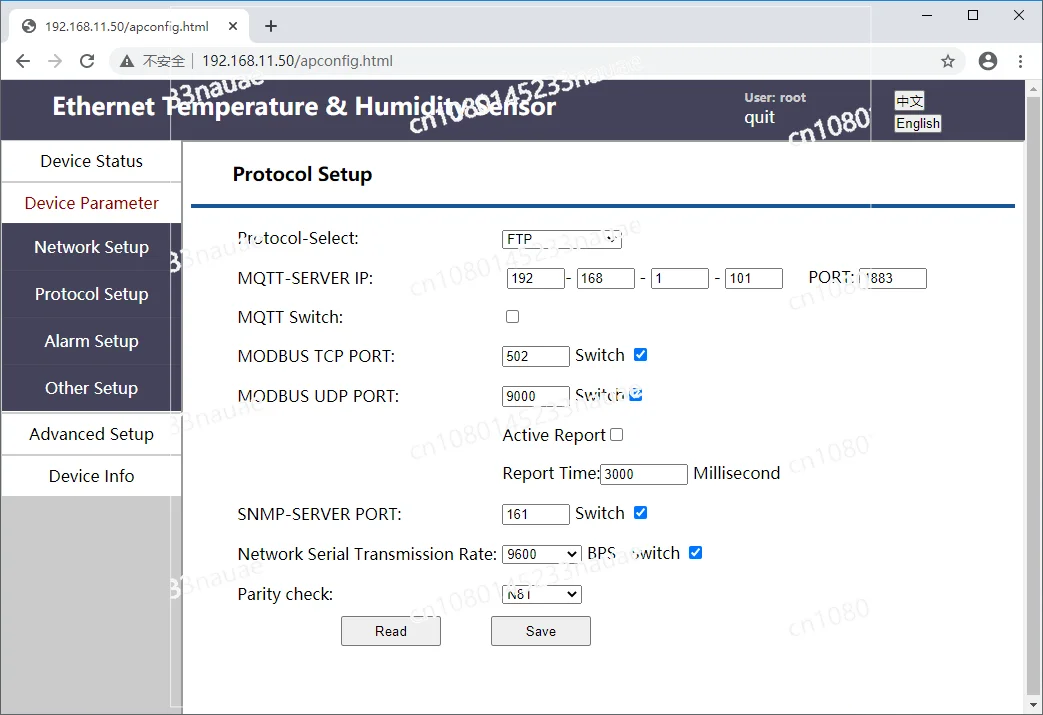The height and width of the screenshot is (715, 1043).
Task: Go back using the browser back arrow
Action: (x=23, y=61)
